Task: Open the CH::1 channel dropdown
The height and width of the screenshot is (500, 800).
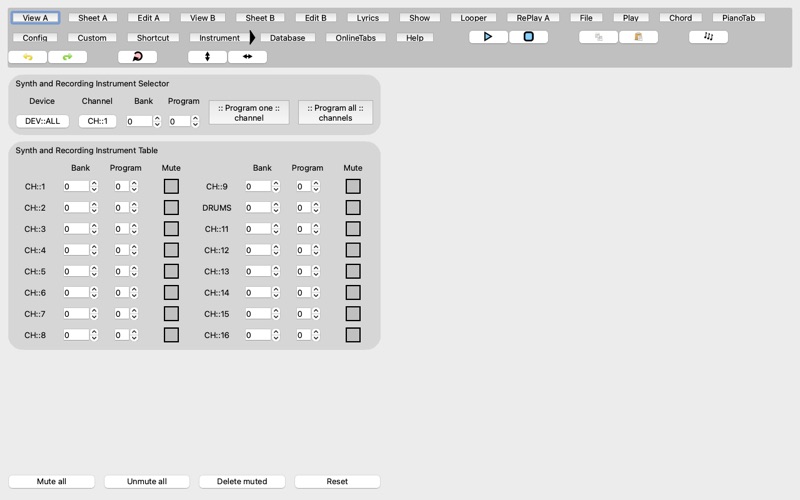Action: coord(97,121)
